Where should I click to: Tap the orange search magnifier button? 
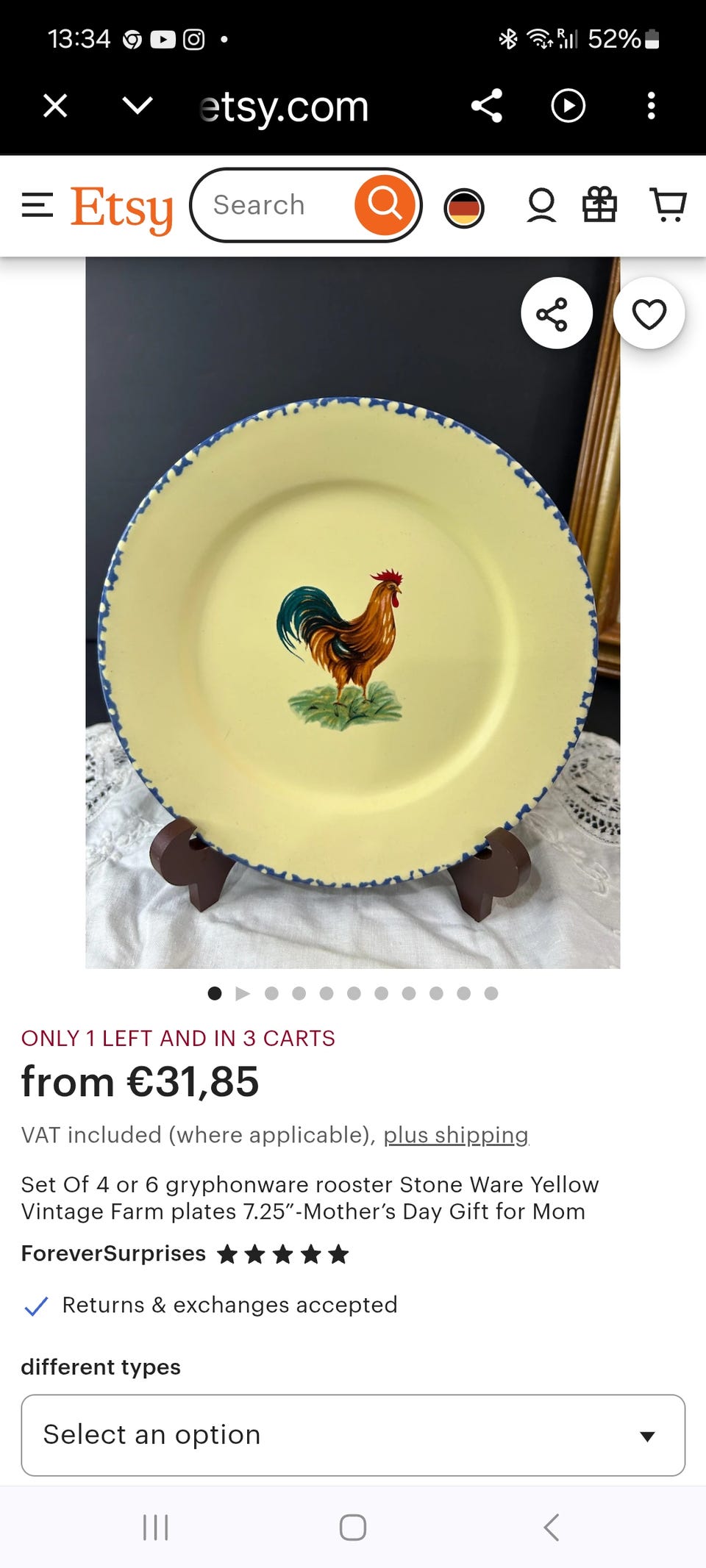(x=385, y=205)
